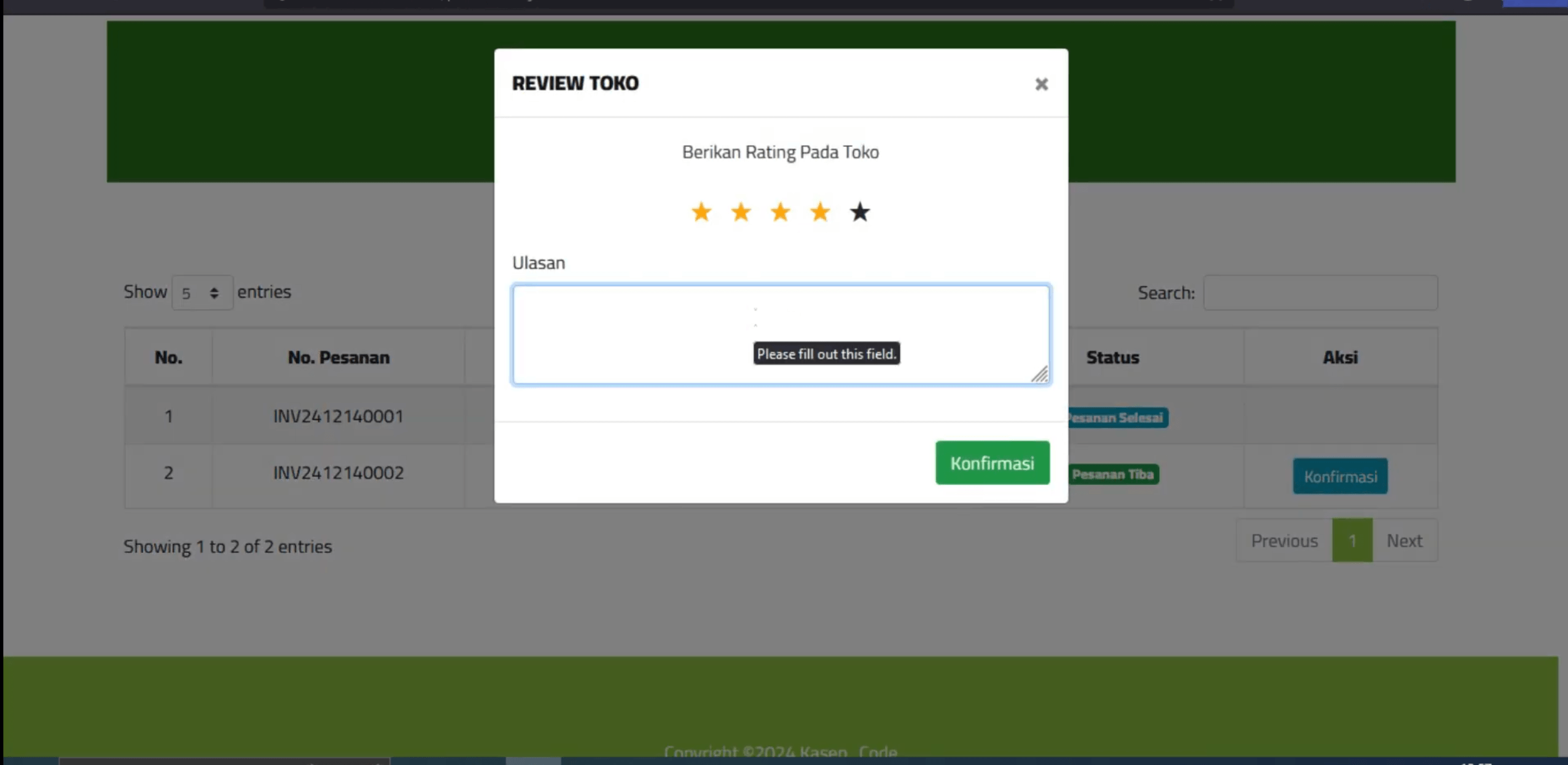Image resolution: width=1568 pixels, height=765 pixels.
Task: Click the Aksi column header
Action: tap(1340, 357)
